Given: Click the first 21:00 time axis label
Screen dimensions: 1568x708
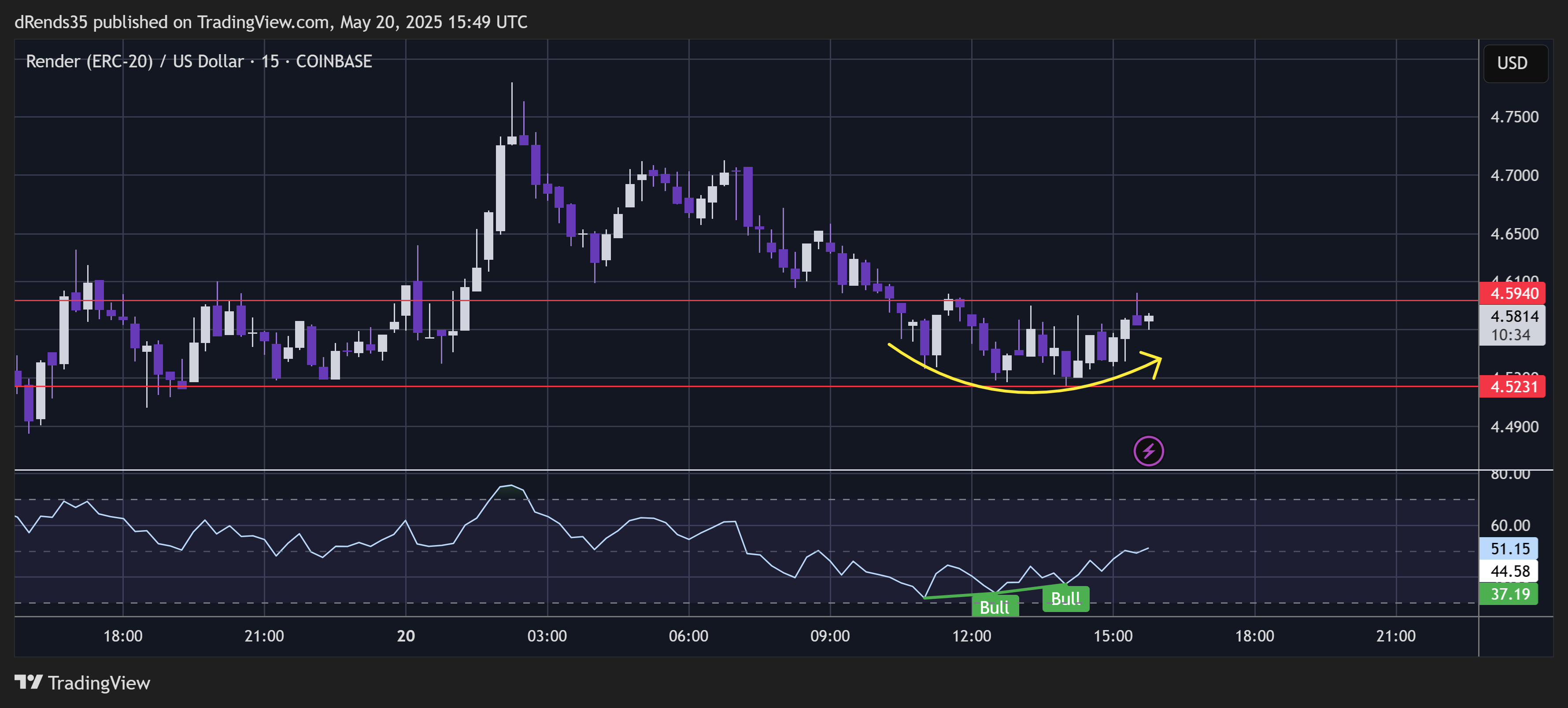Looking at the screenshot, I should [x=264, y=636].
